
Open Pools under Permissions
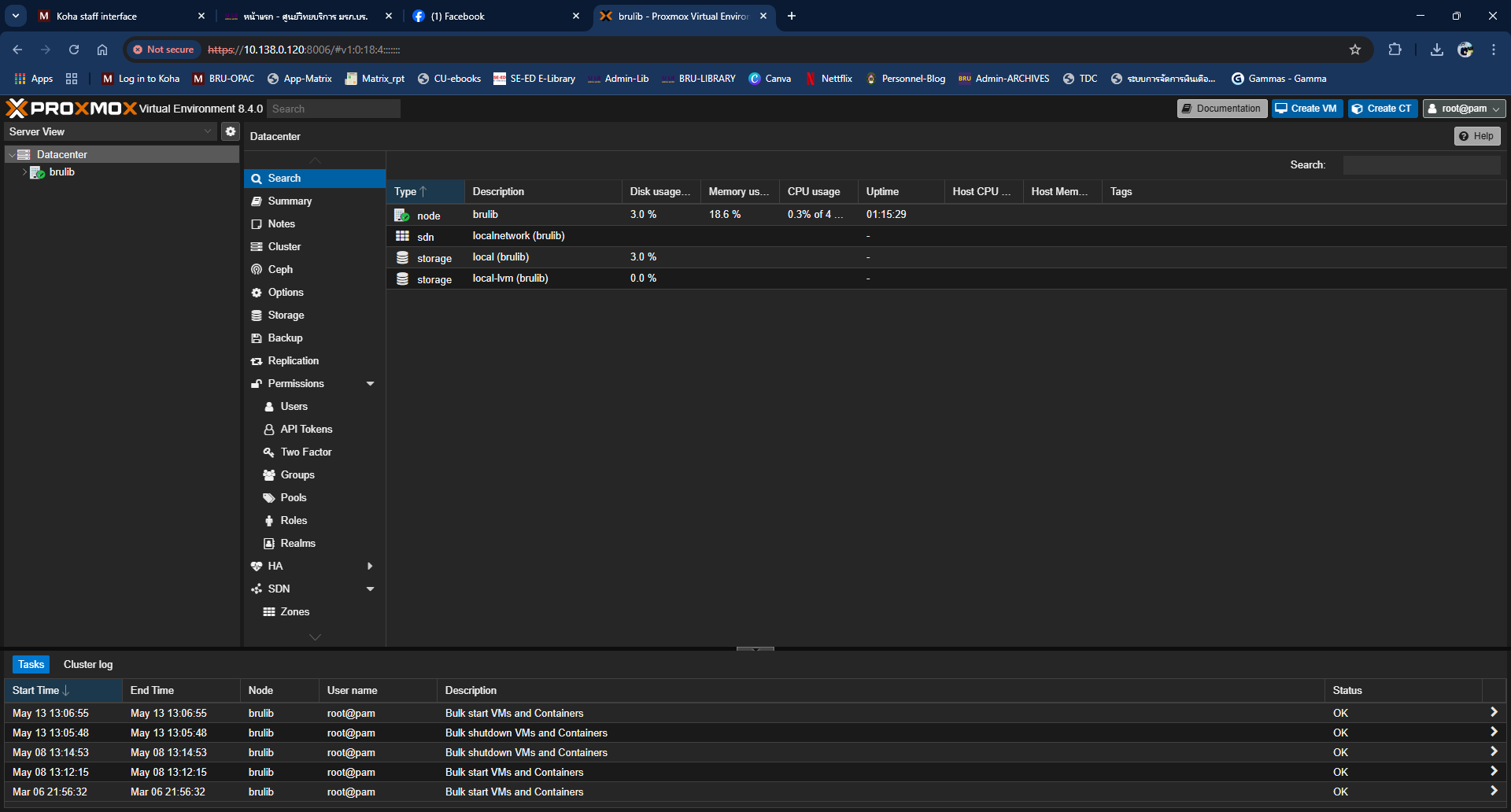315,498
